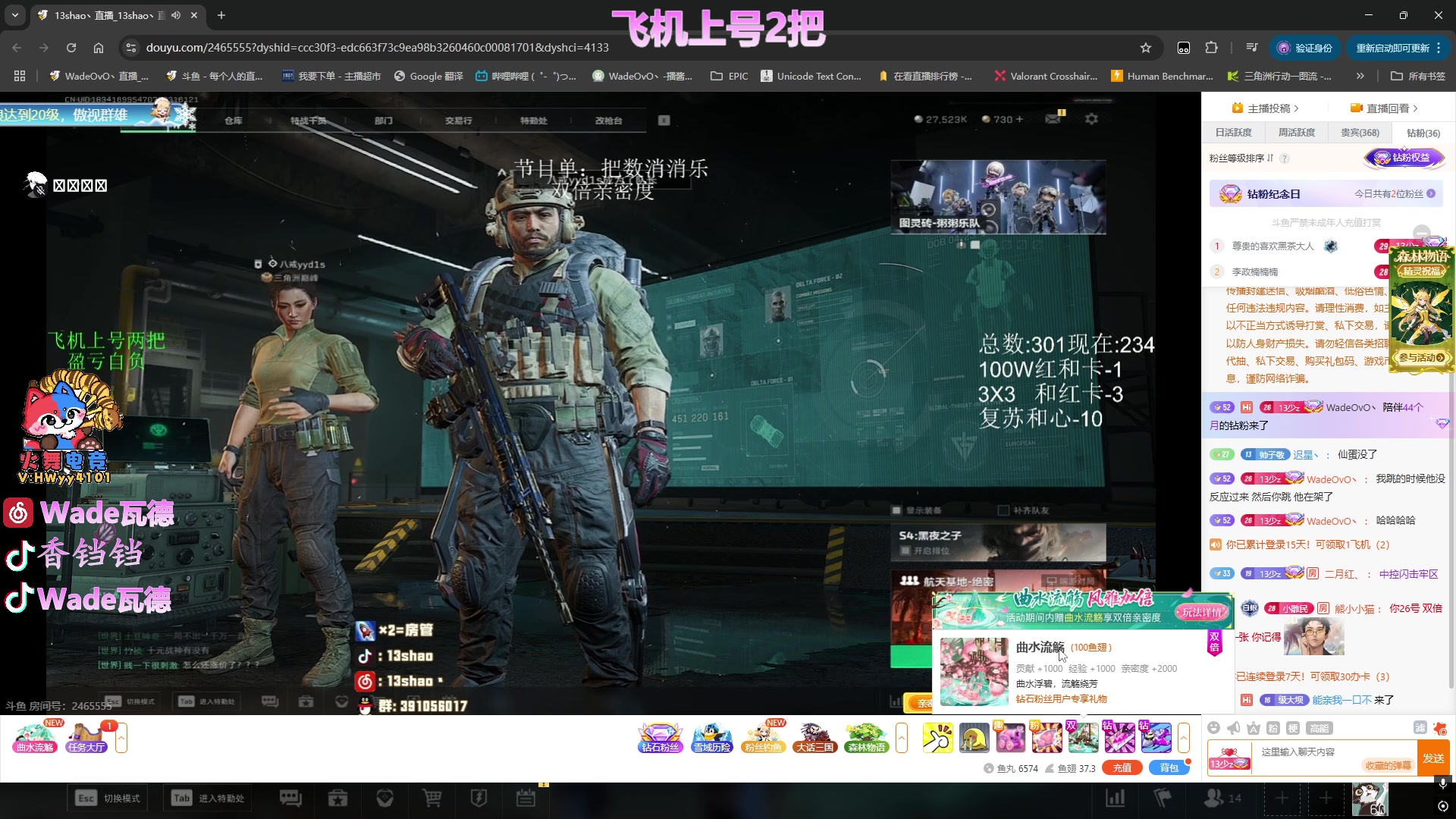Send the yellow pointing-hand gift
The width and height of the screenshot is (1456, 819).
coord(937,737)
